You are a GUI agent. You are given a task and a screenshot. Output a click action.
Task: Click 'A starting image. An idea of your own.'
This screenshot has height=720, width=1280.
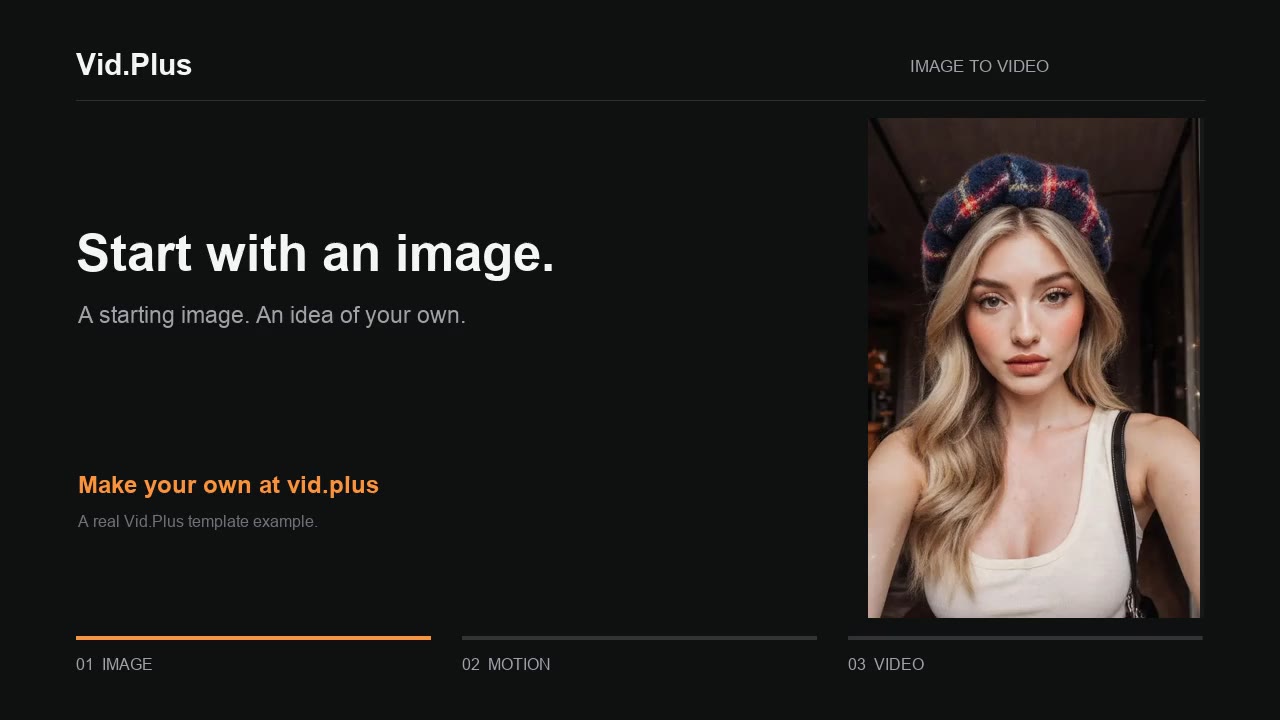272,315
